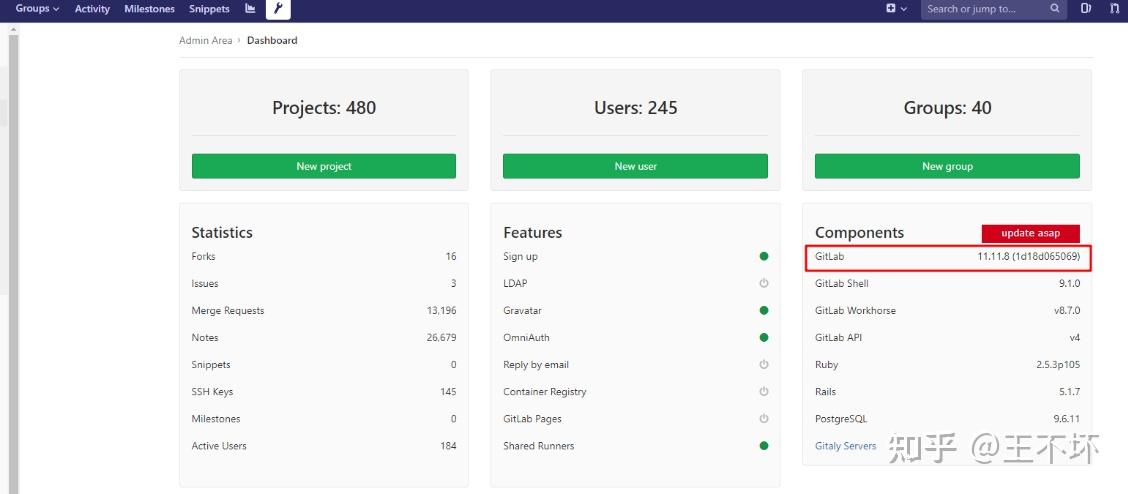
Task: Open the Admin Area wrench icon
Action: coord(278,9)
